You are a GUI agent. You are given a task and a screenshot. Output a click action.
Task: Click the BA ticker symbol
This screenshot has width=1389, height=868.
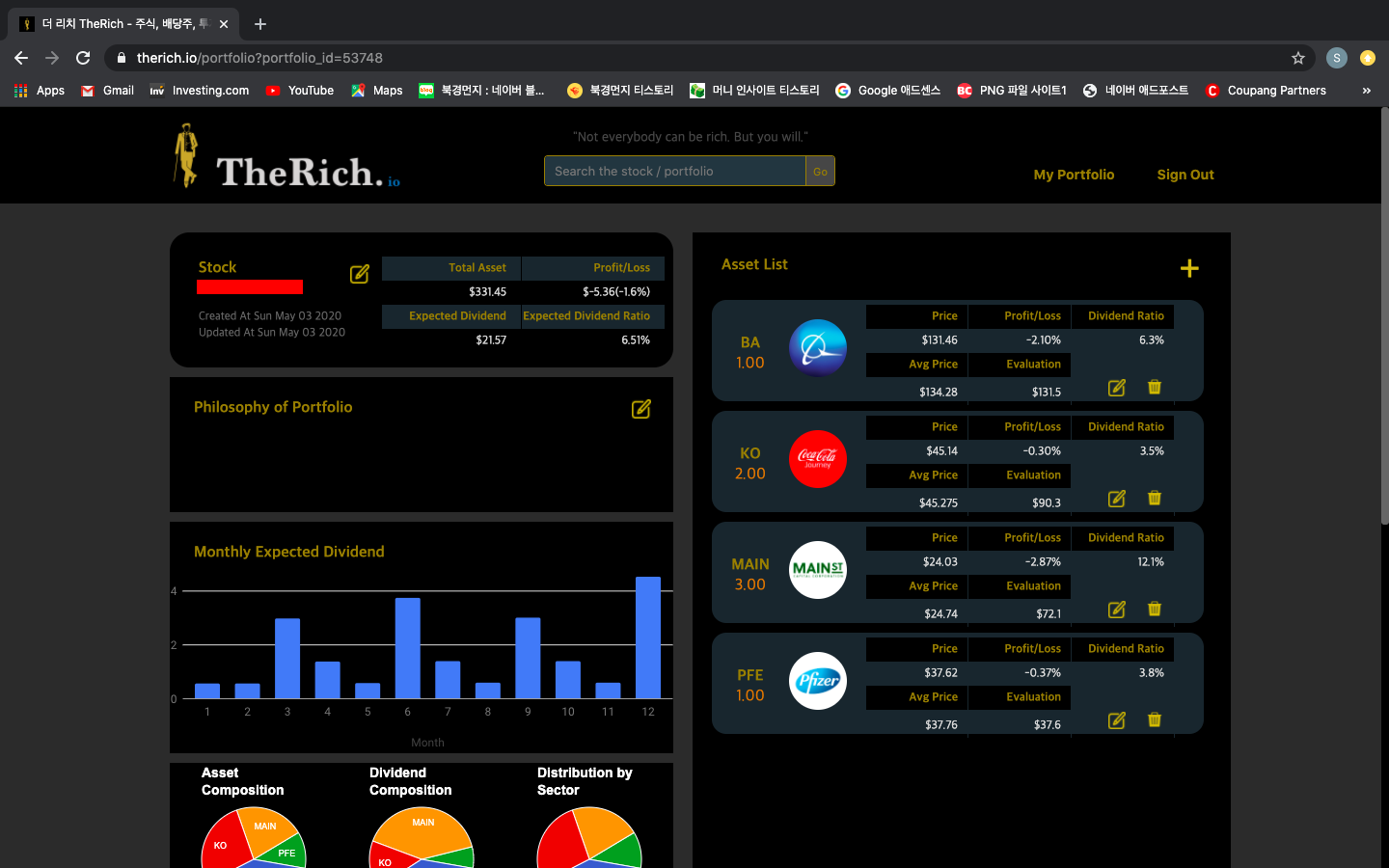[x=750, y=342]
